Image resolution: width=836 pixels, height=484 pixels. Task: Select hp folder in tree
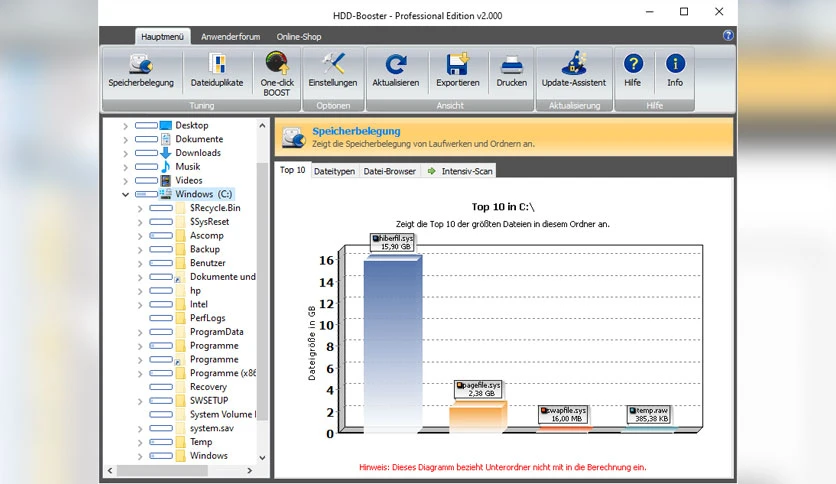(x=195, y=291)
